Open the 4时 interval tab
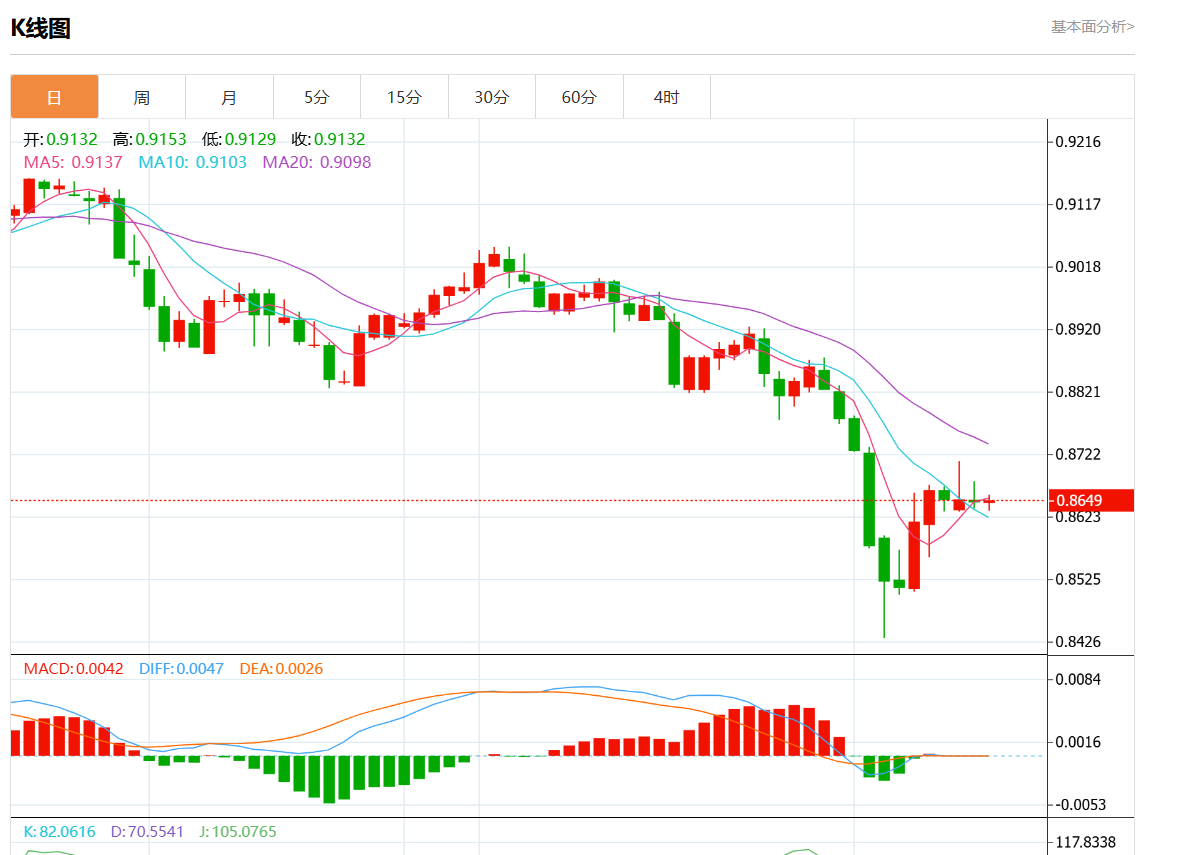Screen dimensions: 1188x855 tap(667, 97)
